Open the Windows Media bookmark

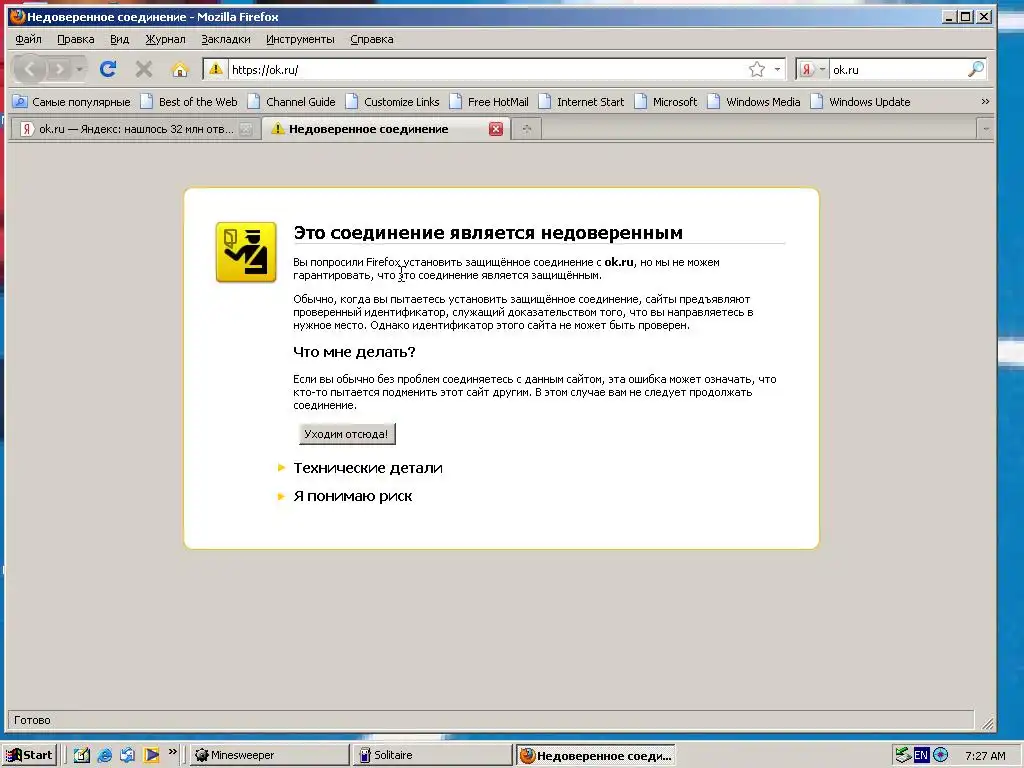[754, 102]
